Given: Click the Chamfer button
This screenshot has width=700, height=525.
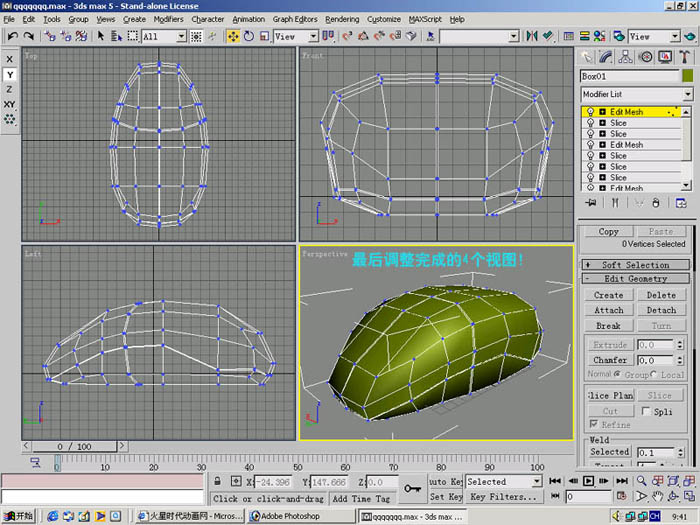Looking at the screenshot, I should (610, 360).
